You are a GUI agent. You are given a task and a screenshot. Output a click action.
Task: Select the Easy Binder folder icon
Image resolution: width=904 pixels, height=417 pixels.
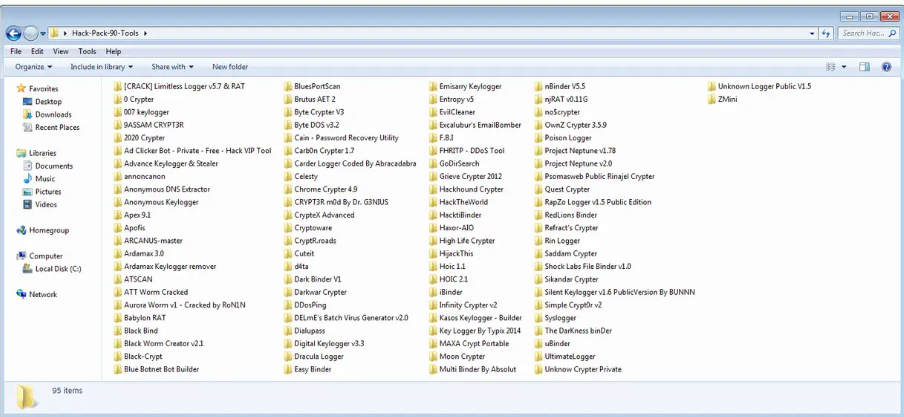(x=289, y=369)
